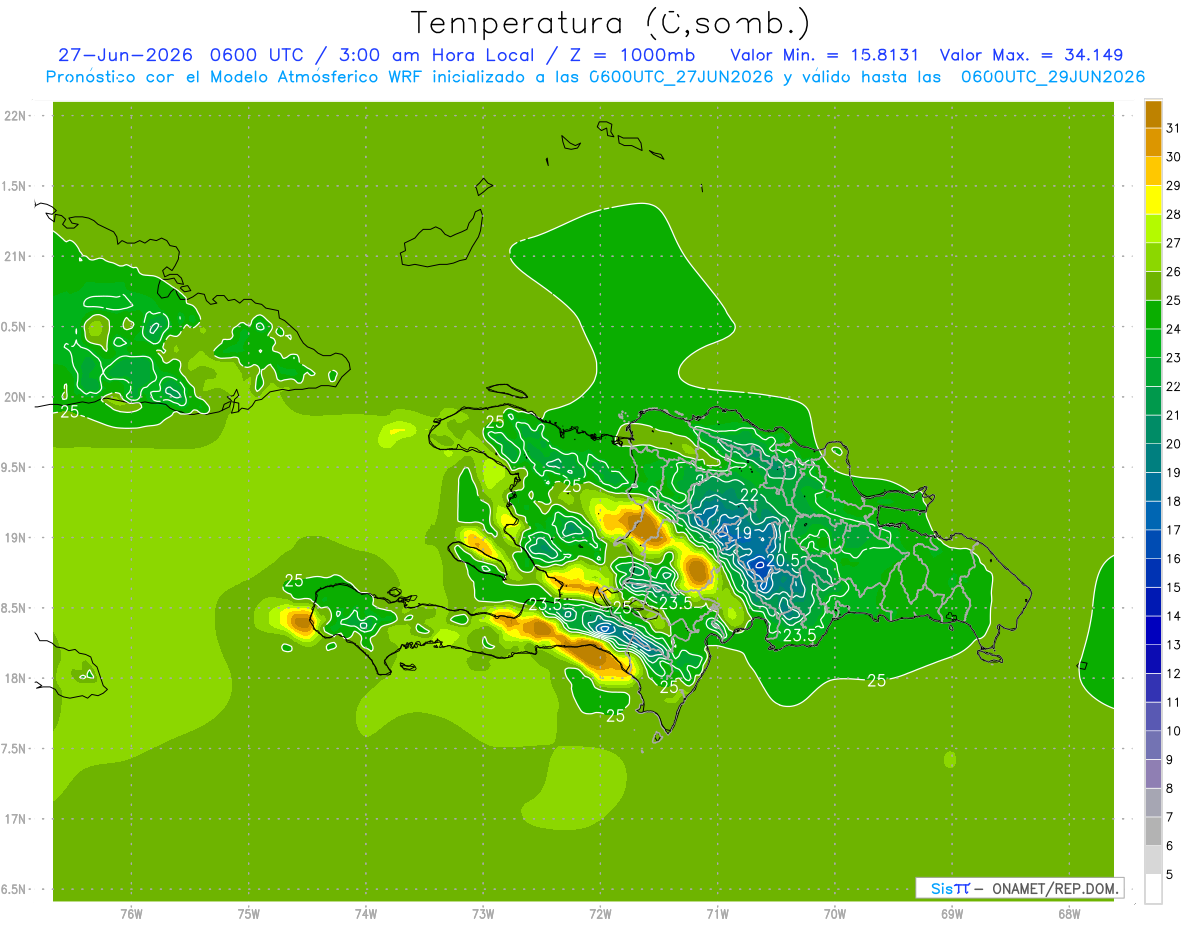Click the "28" label on the color scale
The width and height of the screenshot is (1200, 927).
tap(1173, 214)
